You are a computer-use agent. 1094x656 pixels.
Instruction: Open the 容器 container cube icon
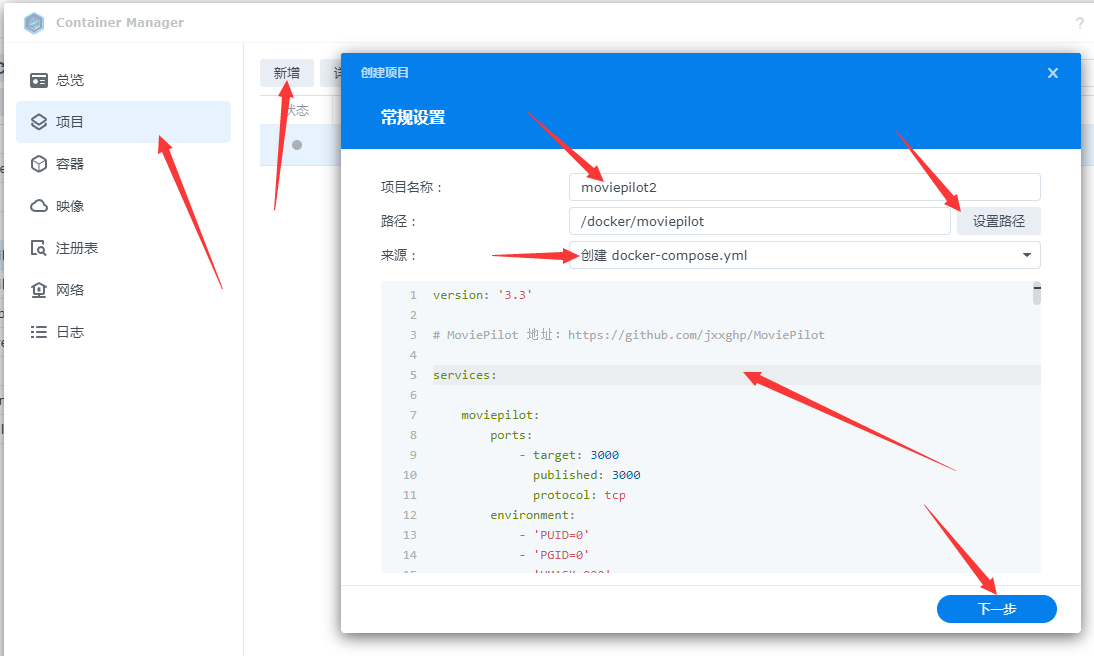(x=39, y=164)
